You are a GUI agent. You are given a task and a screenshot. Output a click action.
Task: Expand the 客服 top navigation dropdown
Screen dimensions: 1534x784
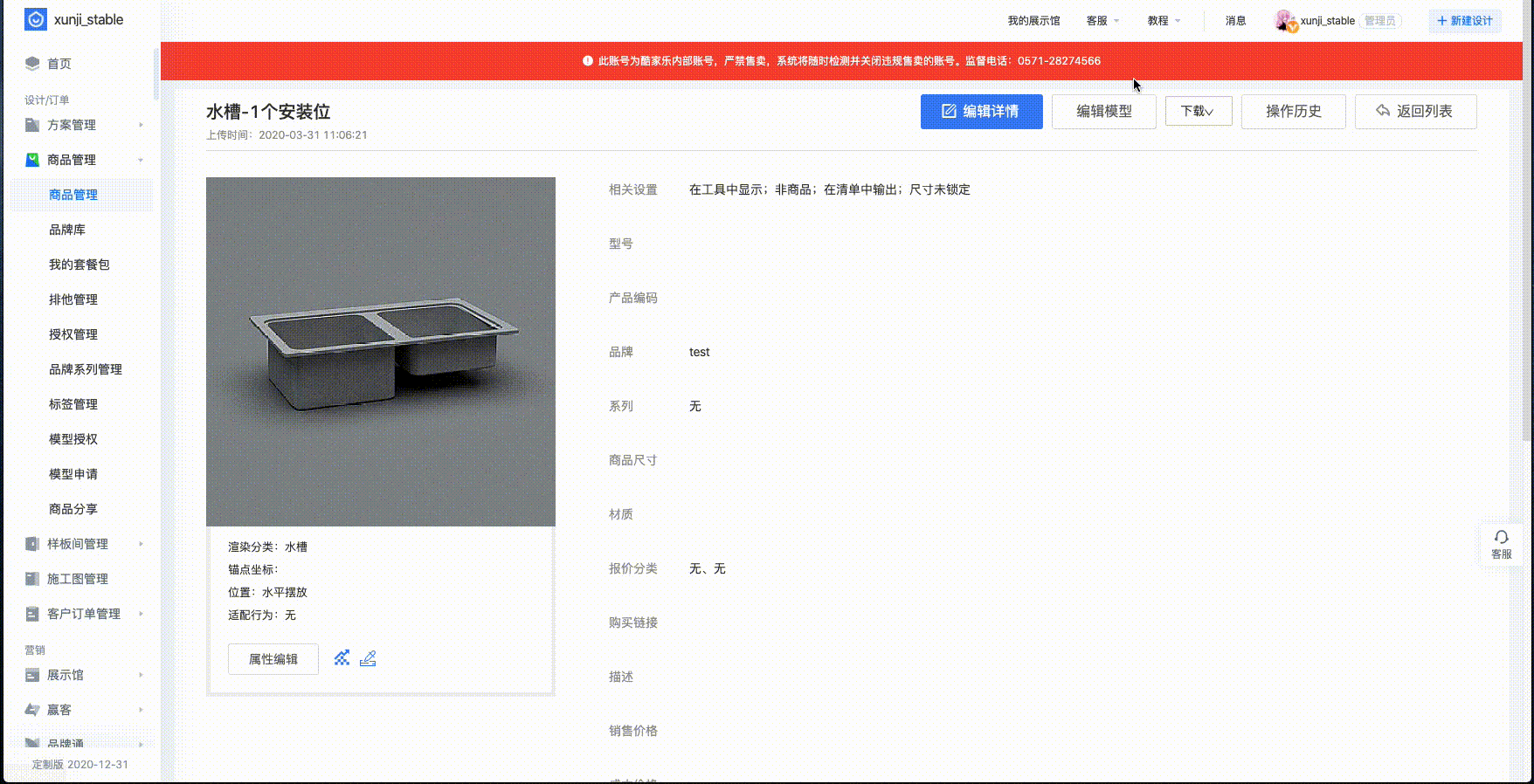(1102, 21)
